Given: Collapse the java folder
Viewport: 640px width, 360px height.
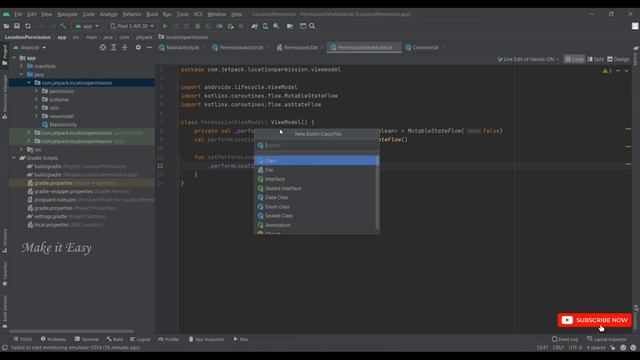Looking at the screenshot, I should click(x=22, y=75).
